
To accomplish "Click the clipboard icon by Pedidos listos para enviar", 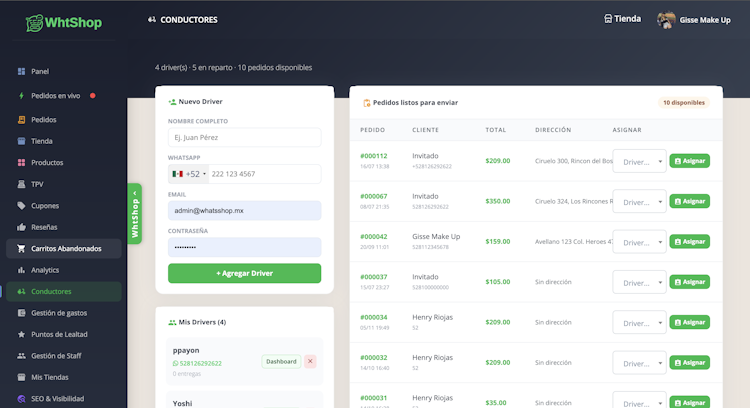I will tap(367, 103).
